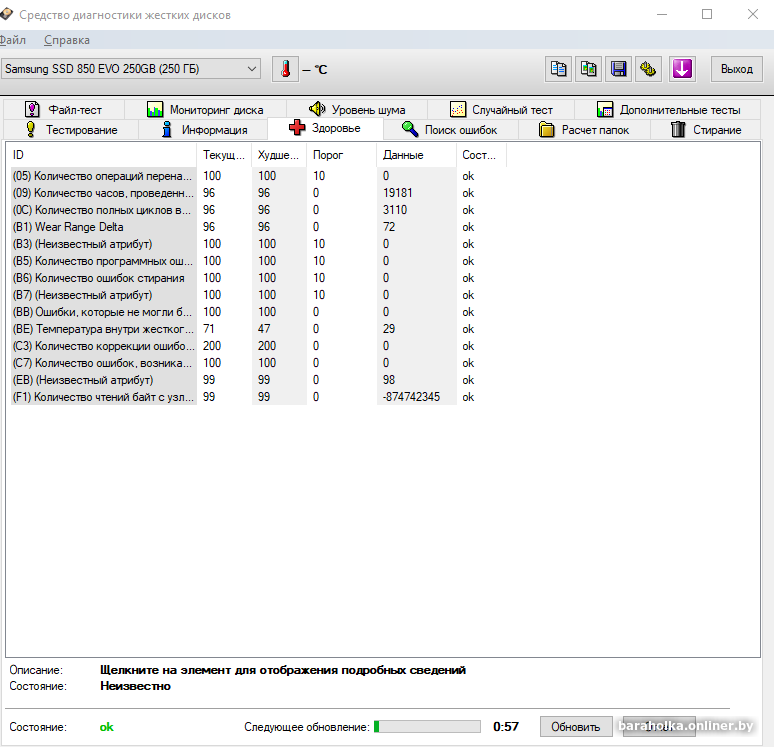This screenshot has height=747, width=774.
Task: Switch to the Уровень шума tab
Action: pyautogui.click(x=357, y=109)
